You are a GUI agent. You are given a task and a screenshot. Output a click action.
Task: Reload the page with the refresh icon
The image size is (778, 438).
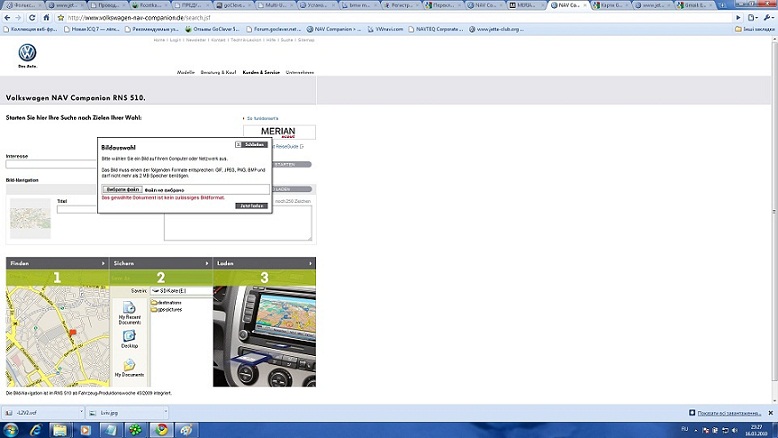tap(32, 17)
